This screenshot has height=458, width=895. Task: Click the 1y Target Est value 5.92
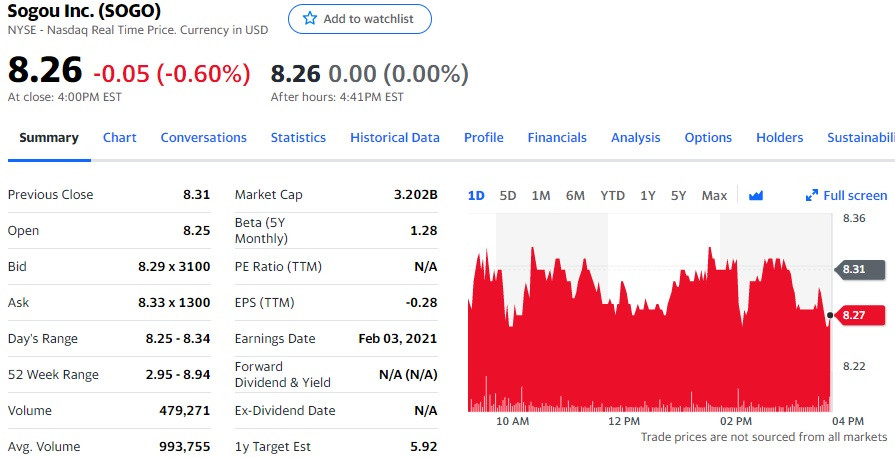click(x=424, y=447)
